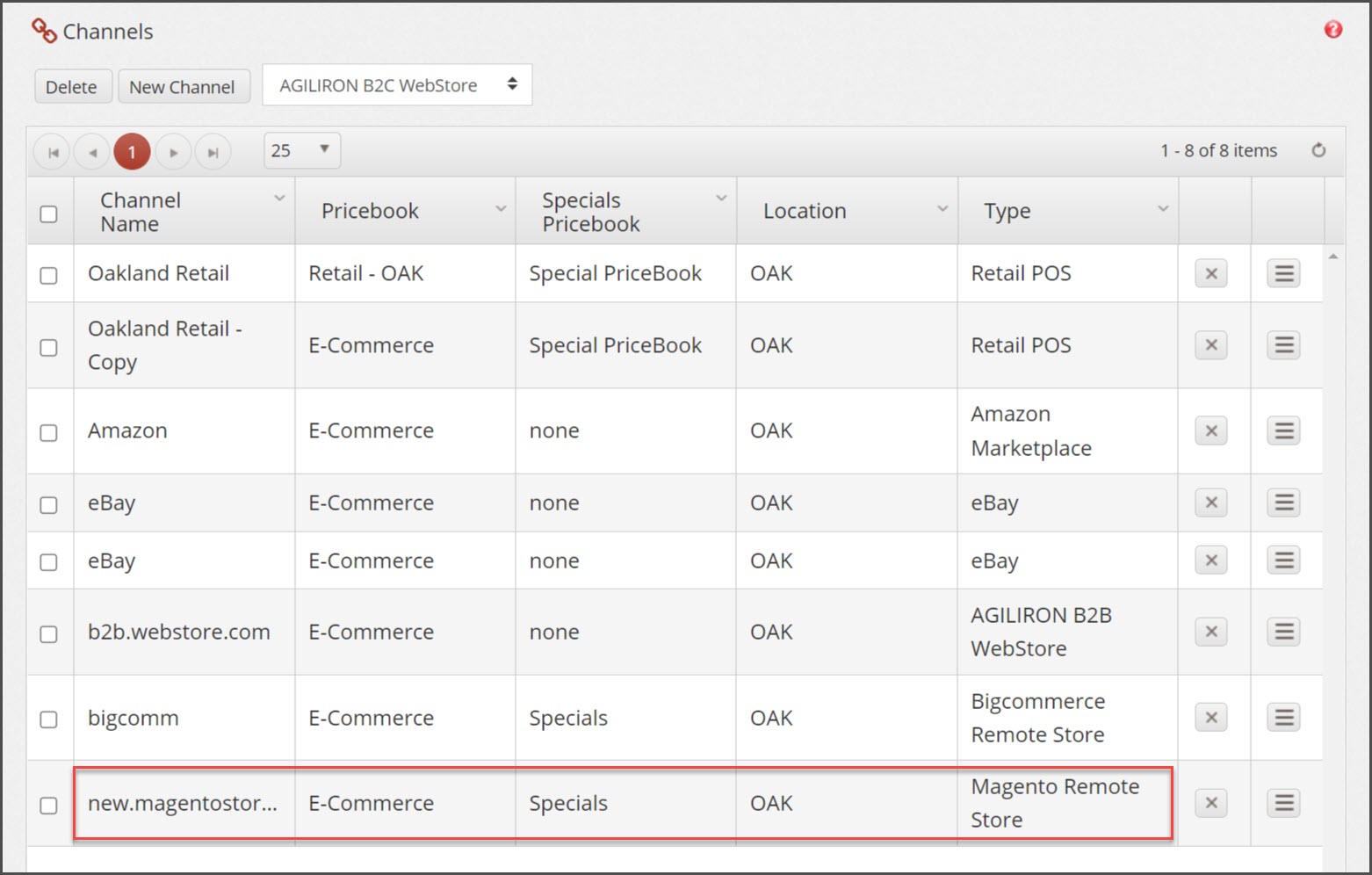
Task: Go to the first page of results
Action: point(53,152)
